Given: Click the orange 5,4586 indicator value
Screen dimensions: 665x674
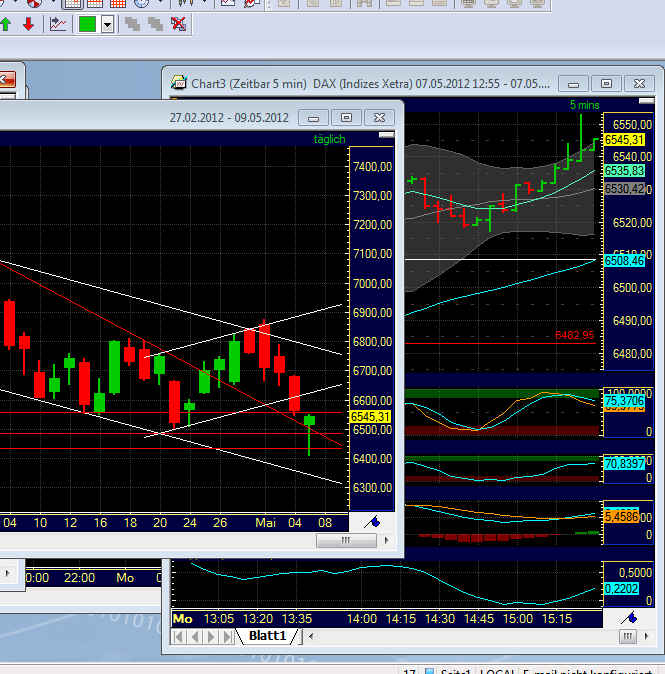Looking at the screenshot, I should click(x=622, y=516).
